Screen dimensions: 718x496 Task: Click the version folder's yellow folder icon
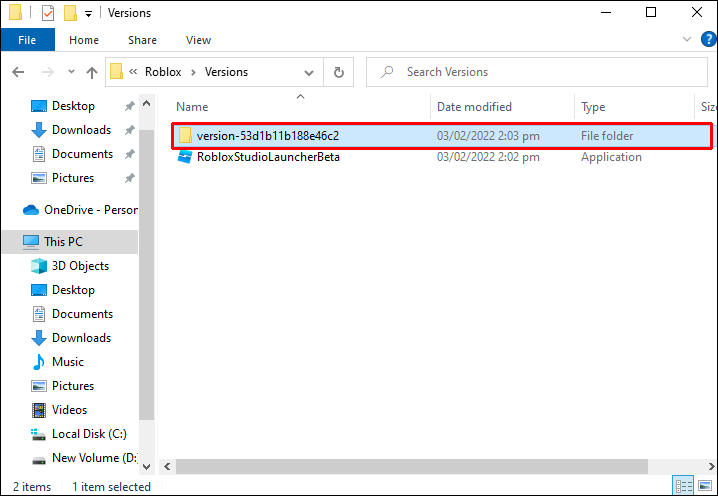click(x=185, y=136)
